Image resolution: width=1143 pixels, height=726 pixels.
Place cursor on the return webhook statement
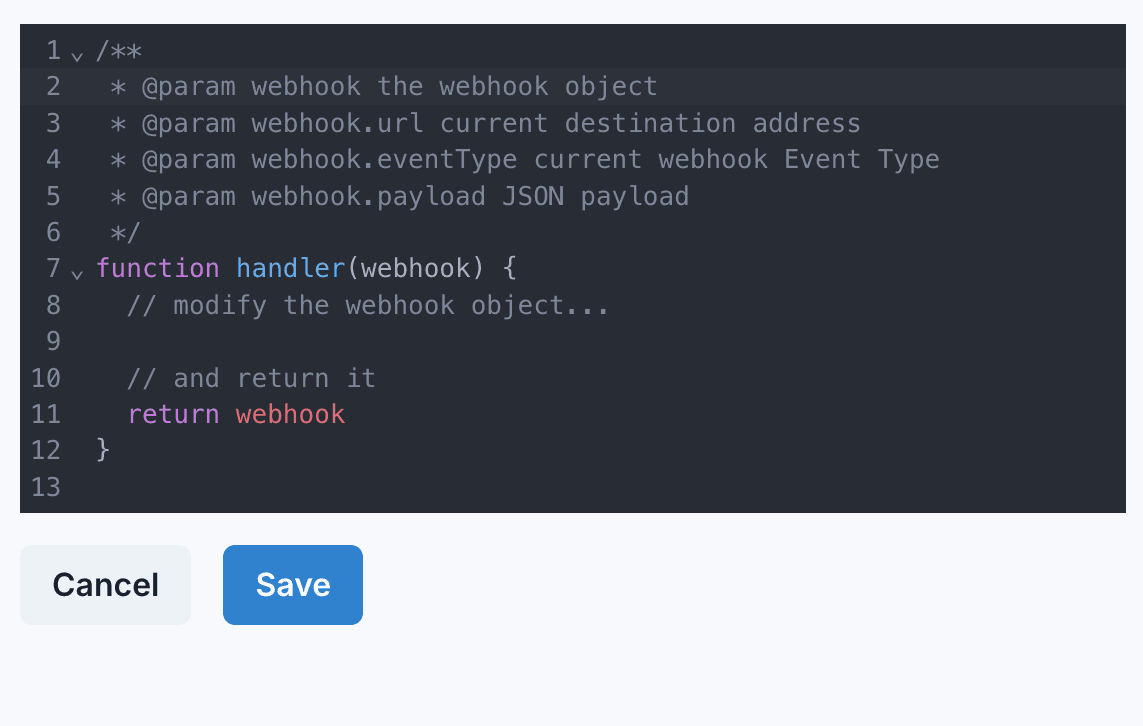coord(236,413)
